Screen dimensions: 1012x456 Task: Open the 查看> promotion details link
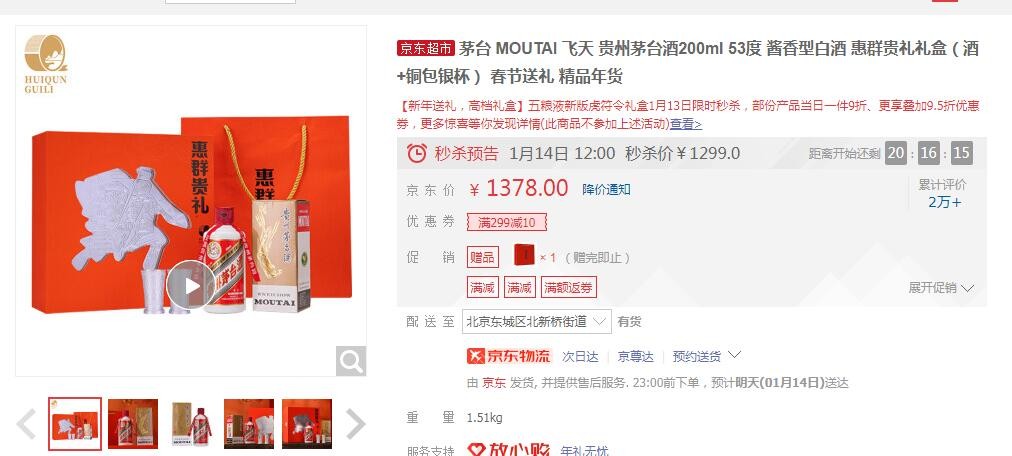pyautogui.click(x=685, y=124)
